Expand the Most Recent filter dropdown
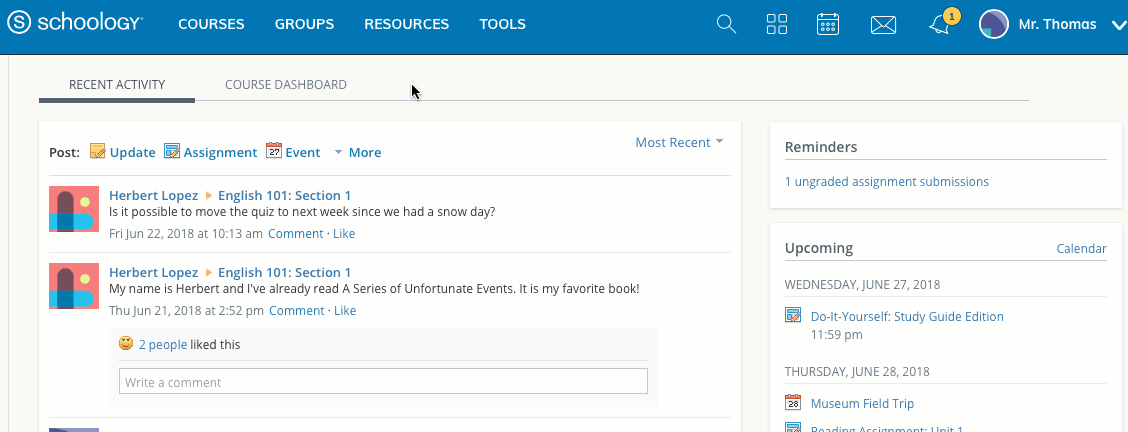This screenshot has height=432, width=1128. click(x=679, y=143)
